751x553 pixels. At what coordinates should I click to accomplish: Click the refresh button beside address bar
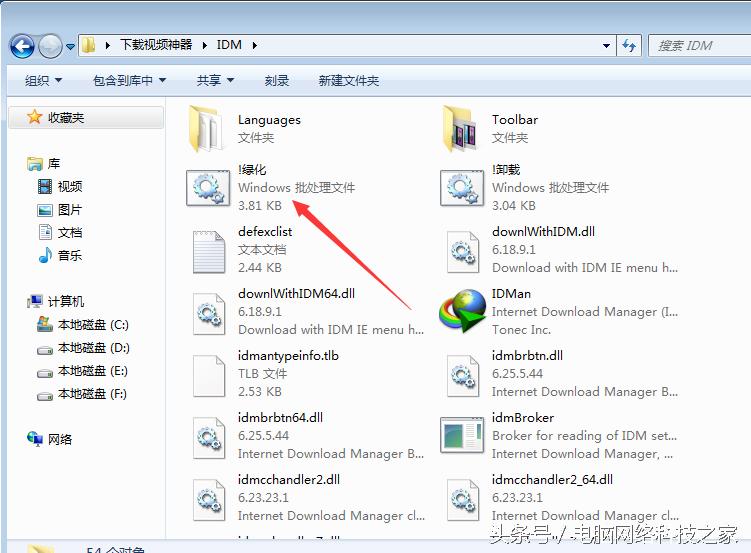point(629,45)
